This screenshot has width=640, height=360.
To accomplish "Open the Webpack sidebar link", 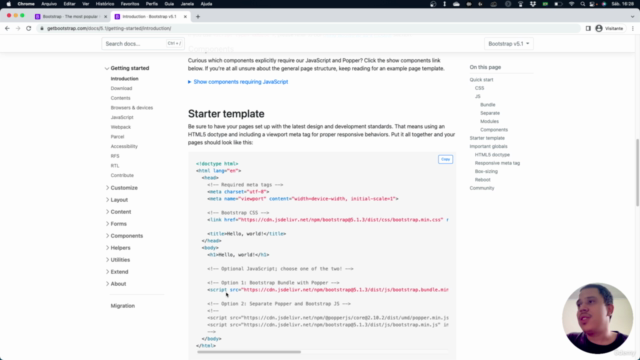I will point(121,127).
